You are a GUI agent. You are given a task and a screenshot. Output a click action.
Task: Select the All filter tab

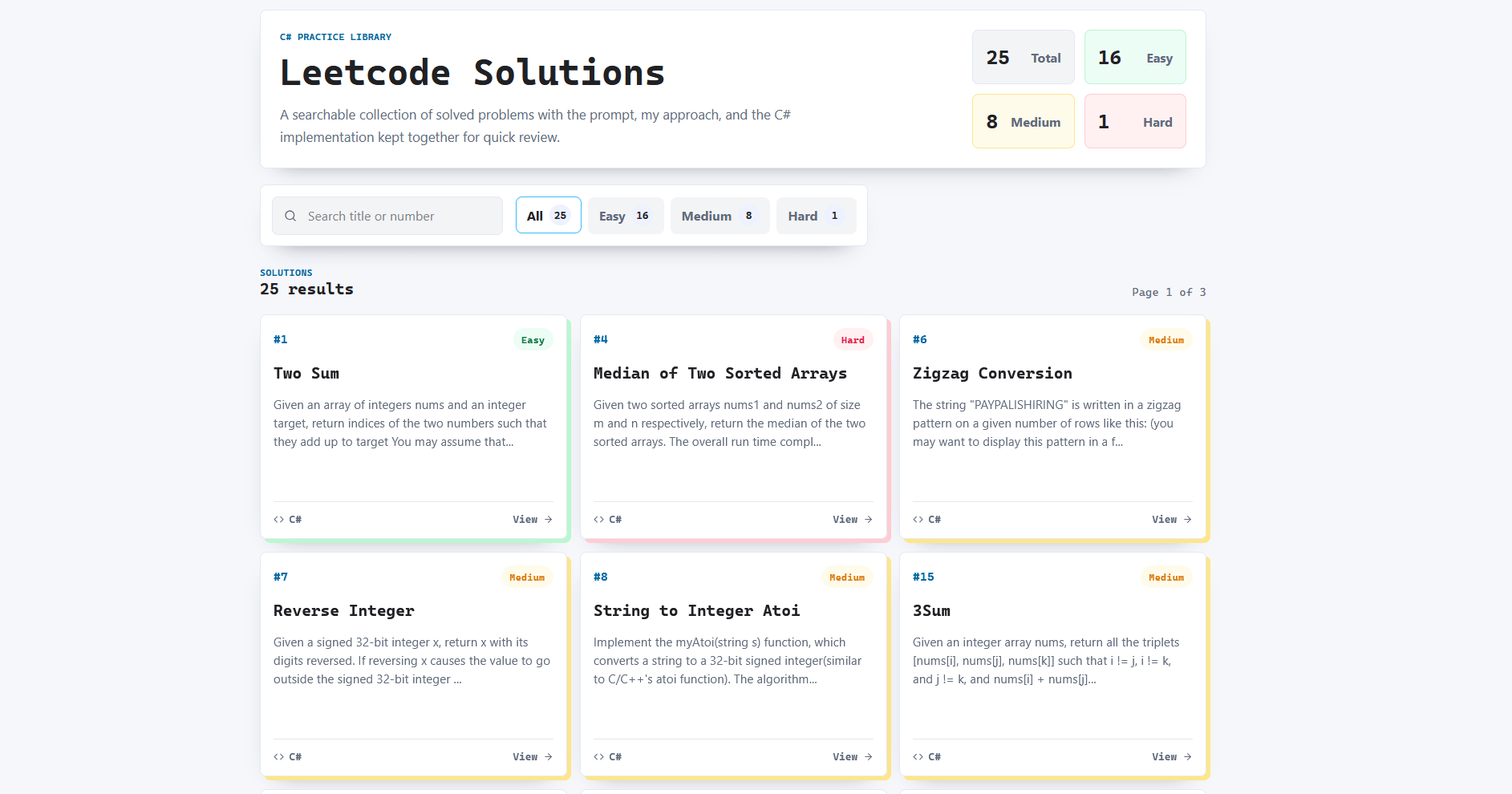(549, 215)
